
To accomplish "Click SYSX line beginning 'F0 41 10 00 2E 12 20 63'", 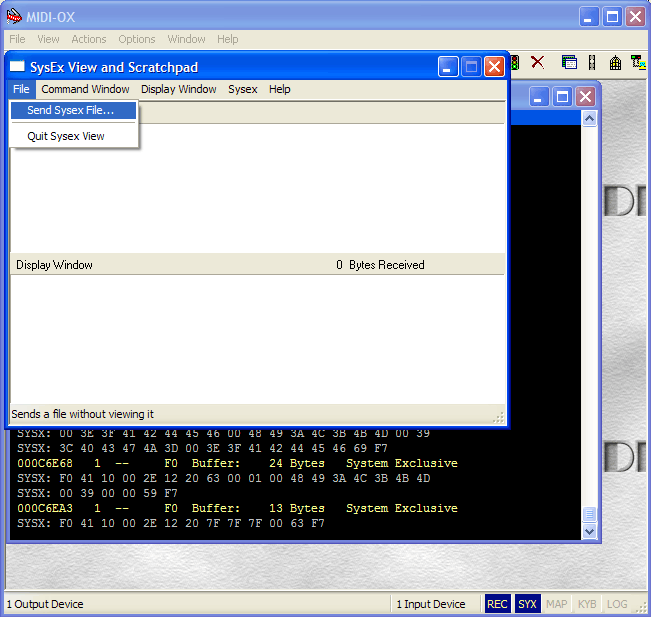I will 223,478.
